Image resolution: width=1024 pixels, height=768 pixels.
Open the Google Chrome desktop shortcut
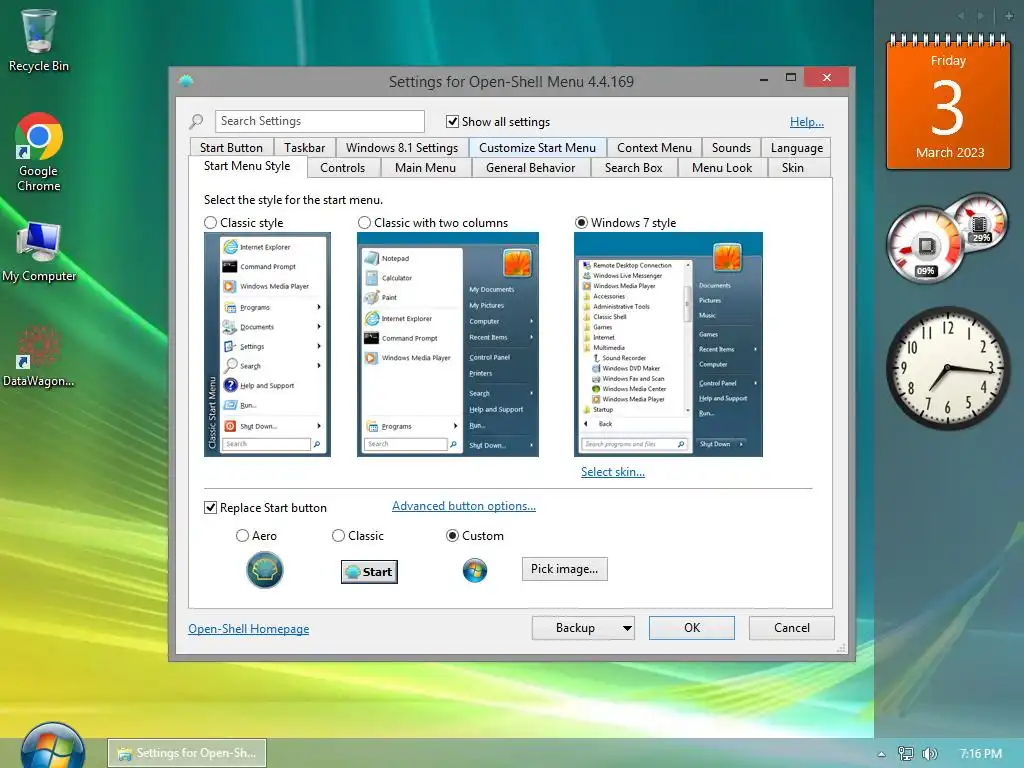[39, 152]
